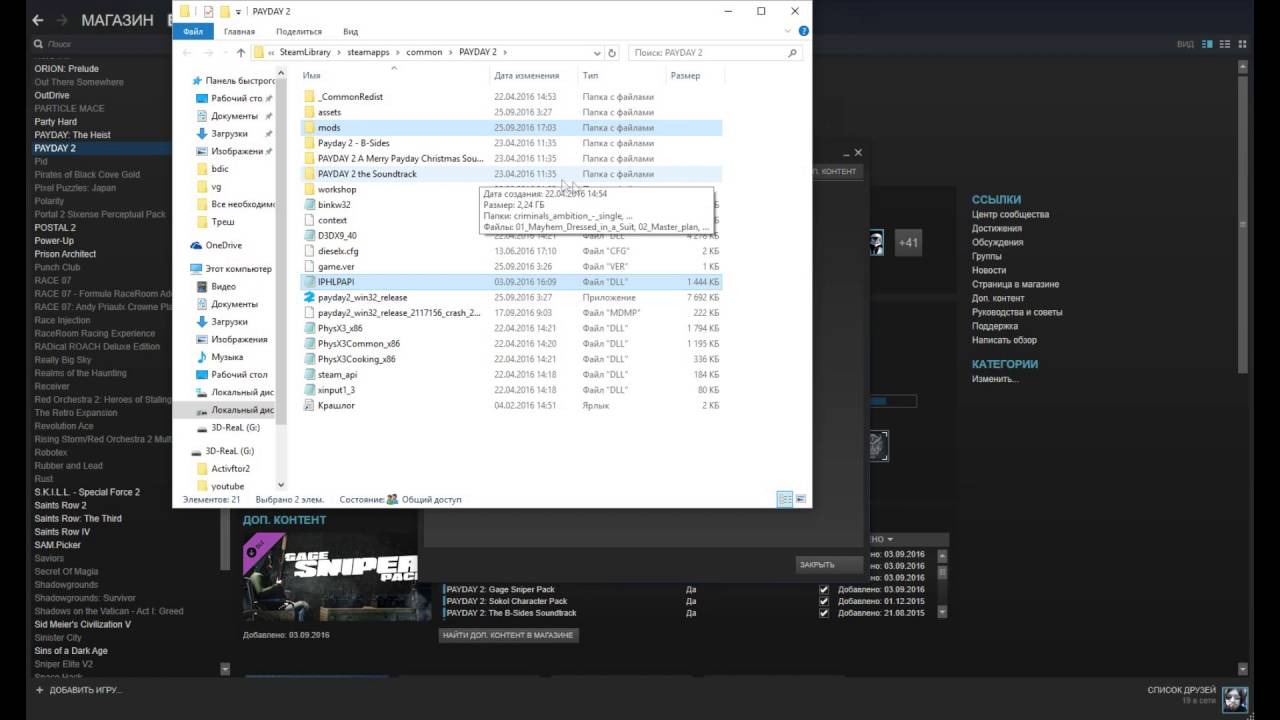Screen dimensions: 1280x720
Task: Select the IPHLPAPI DLL file
Action: [511, 282]
